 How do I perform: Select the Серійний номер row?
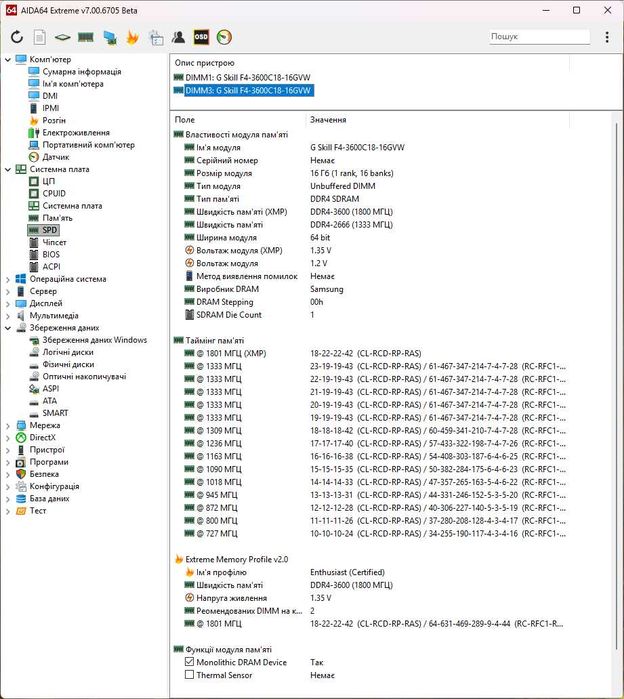click(x=370, y=160)
